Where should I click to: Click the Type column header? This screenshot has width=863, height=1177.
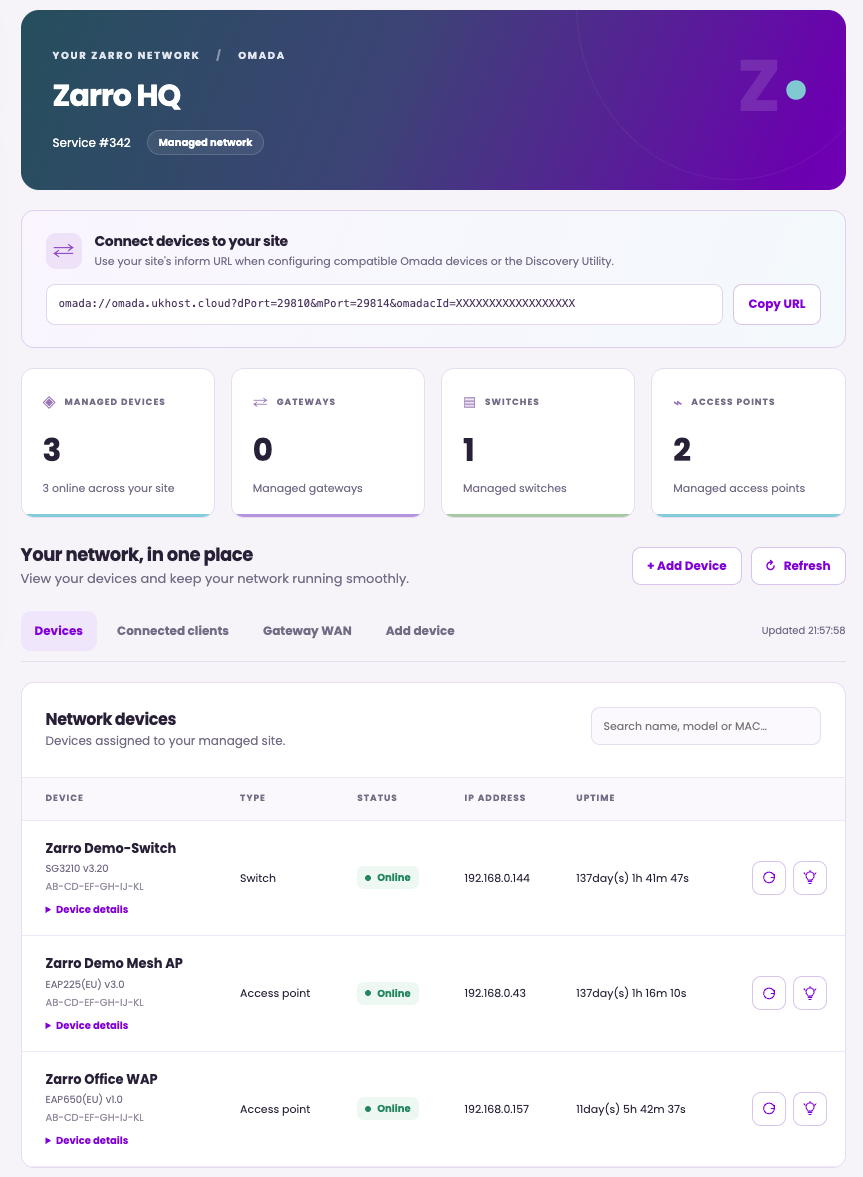[x=253, y=798]
